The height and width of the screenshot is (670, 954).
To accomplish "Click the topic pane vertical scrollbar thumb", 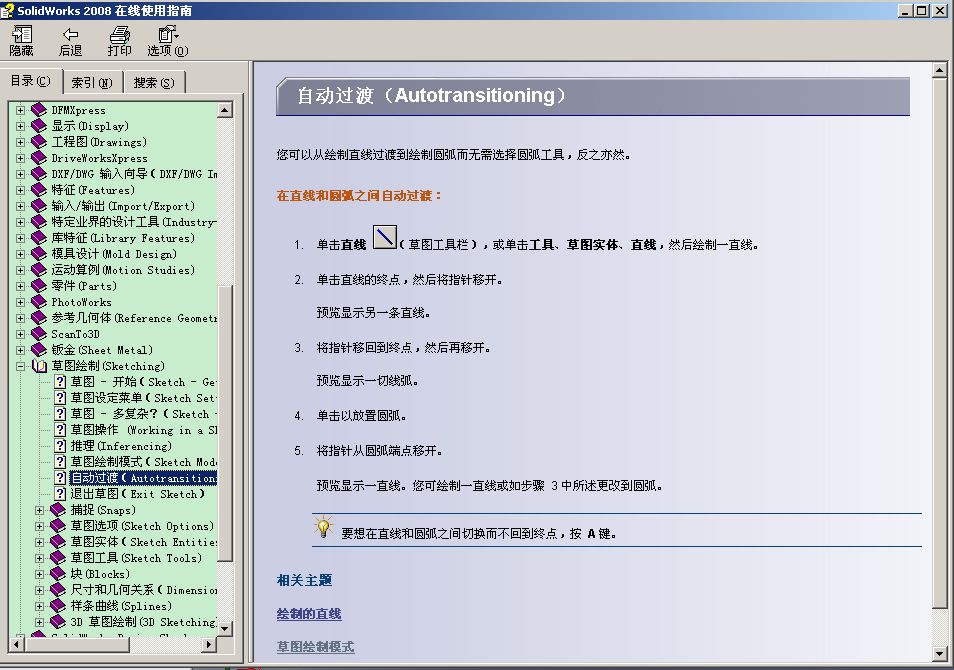I will pos(939,343).
